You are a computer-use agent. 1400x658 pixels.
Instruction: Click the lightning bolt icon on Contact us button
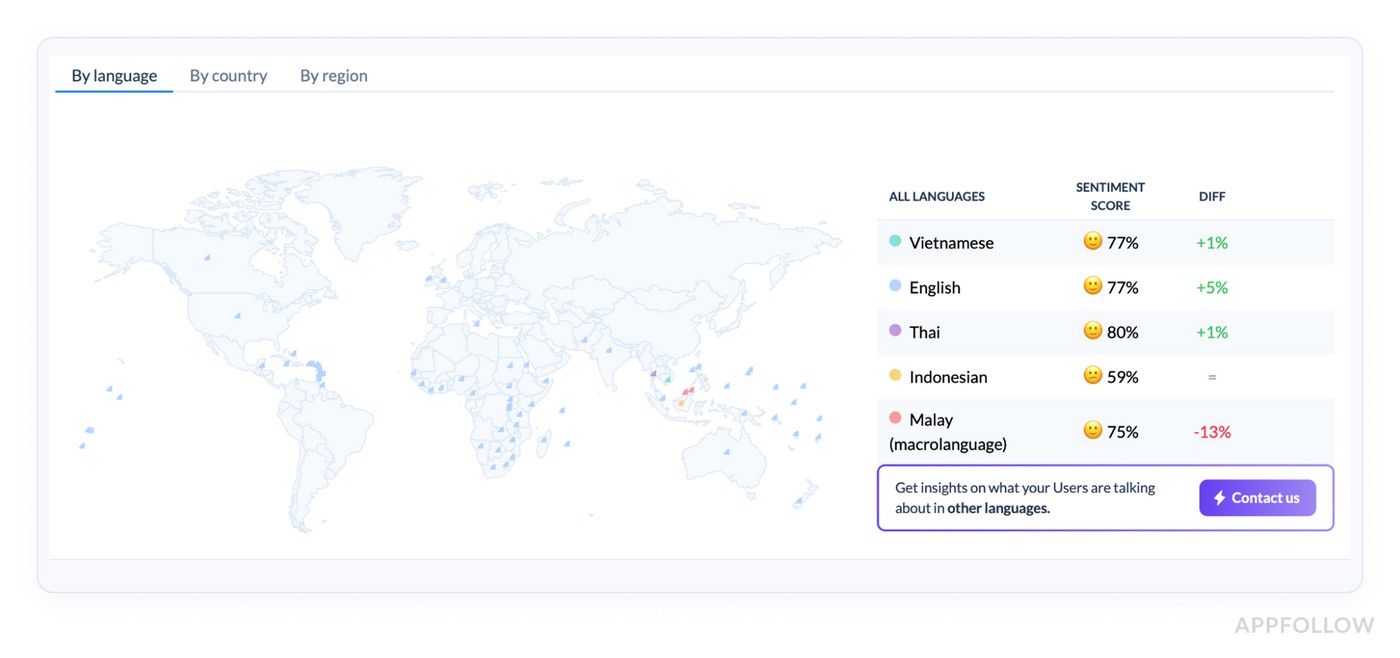[x=1220, y=497]
